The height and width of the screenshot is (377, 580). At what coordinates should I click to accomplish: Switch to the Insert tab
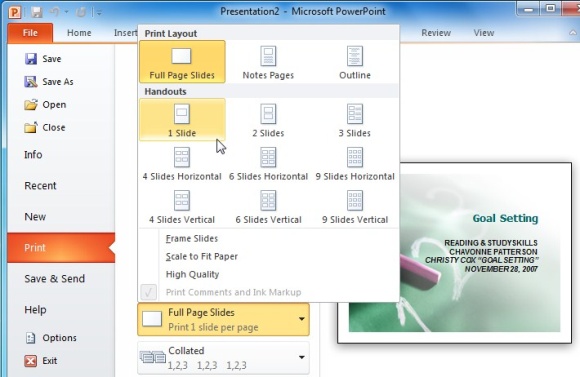coord(125,33)
